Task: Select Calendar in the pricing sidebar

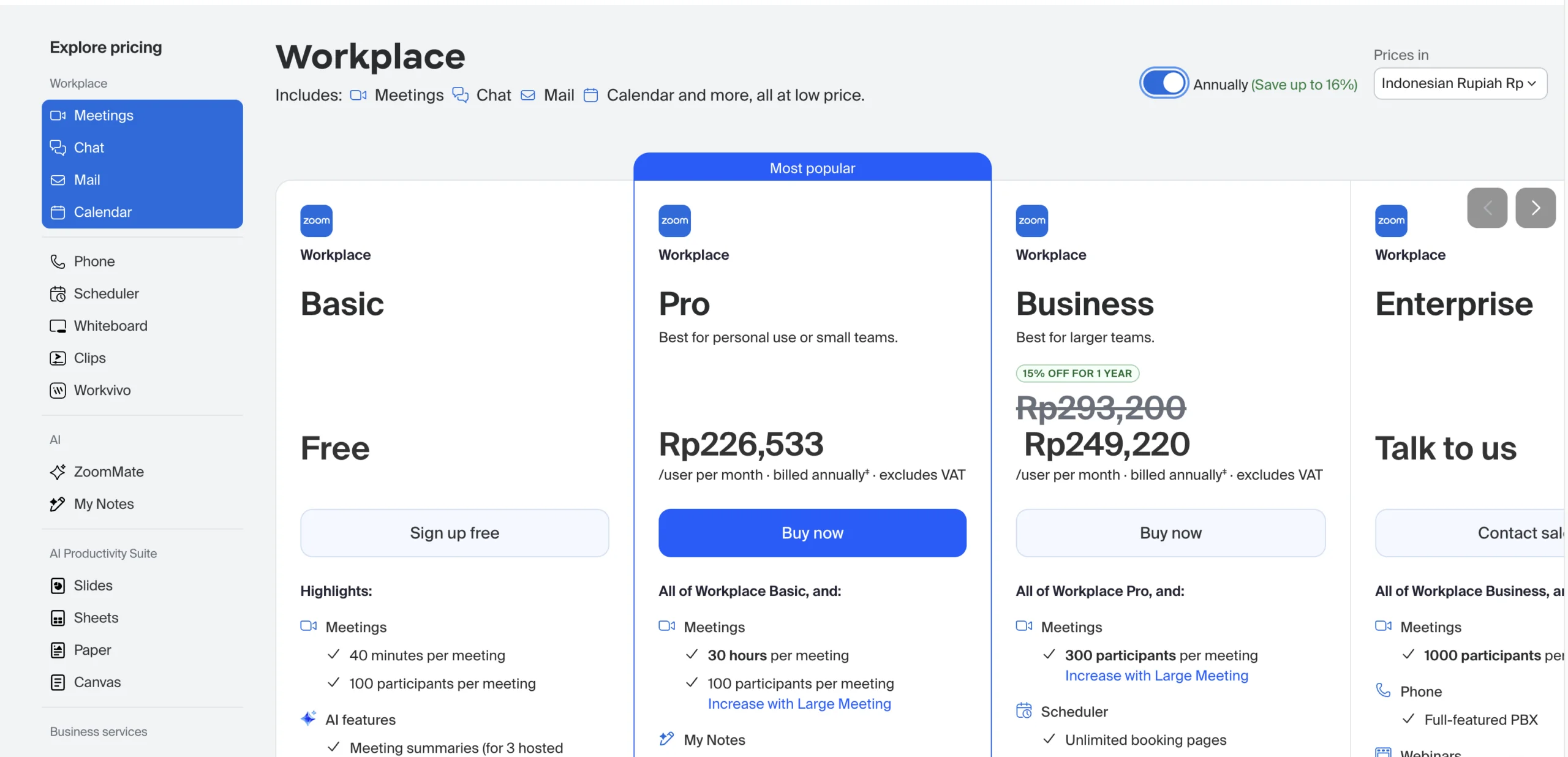Action: pyautogui.click(x=142, y=212)
